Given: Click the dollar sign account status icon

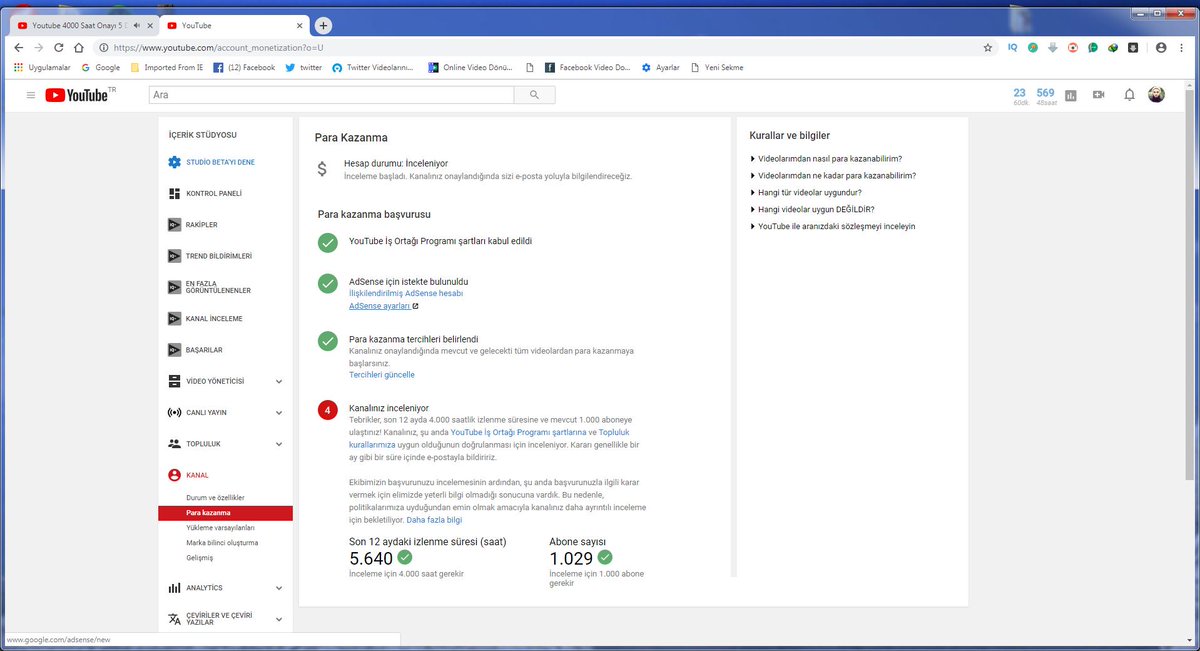Looking at the screenshot, I should tap(322, 169).
